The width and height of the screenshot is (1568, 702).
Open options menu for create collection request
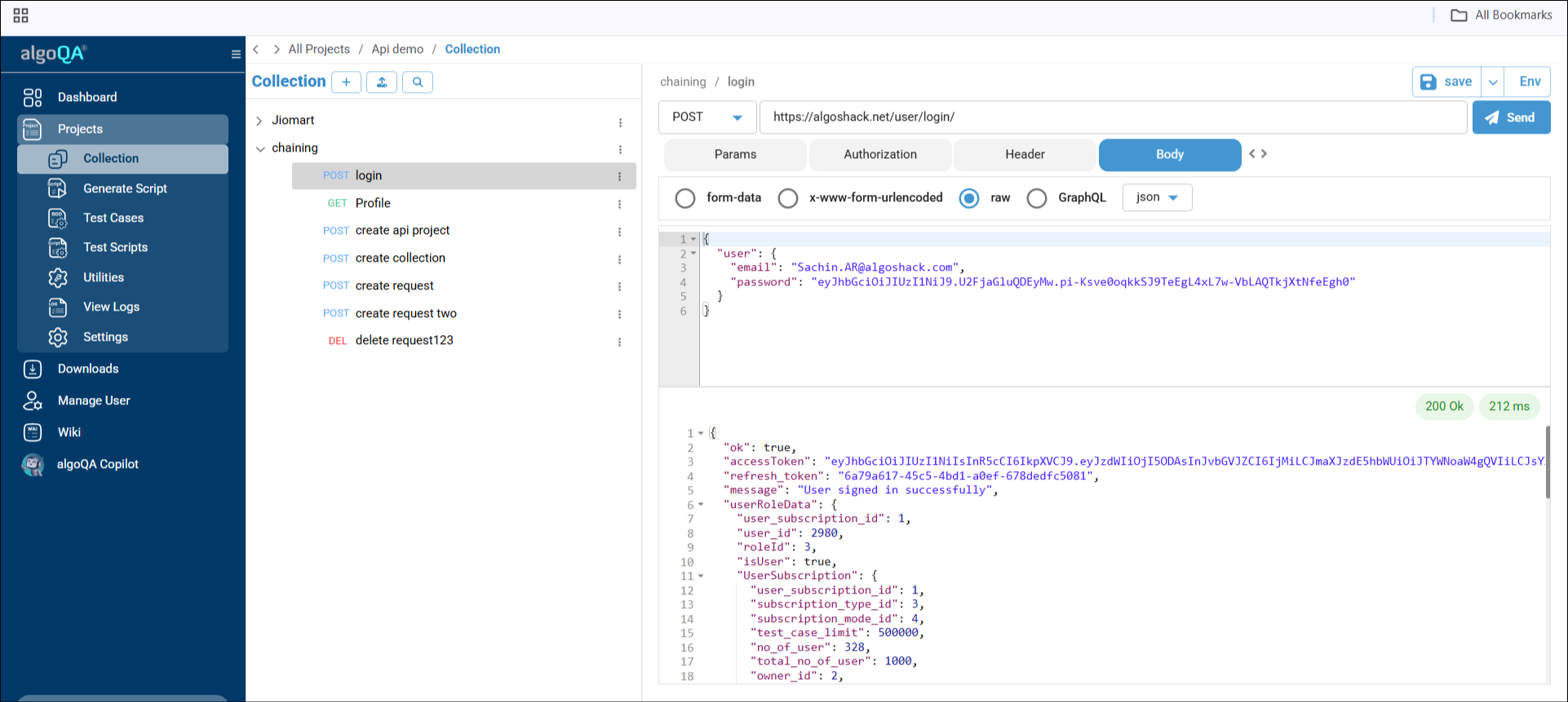(619, 259)
